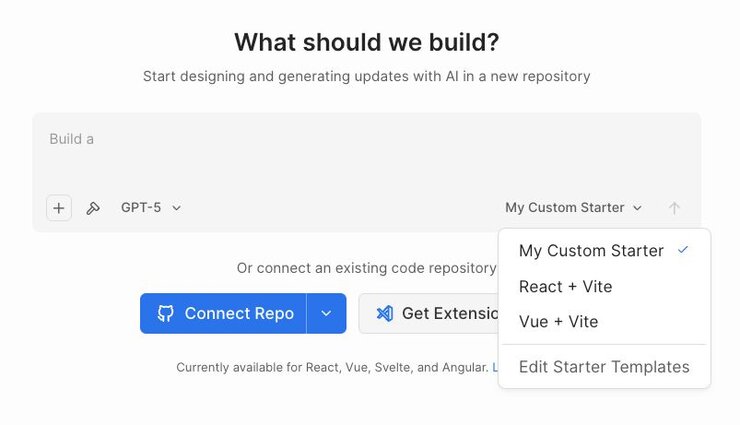Click the blue checkmark beside My Custom Starter
The image size is (740, 425).
(683, 250)
